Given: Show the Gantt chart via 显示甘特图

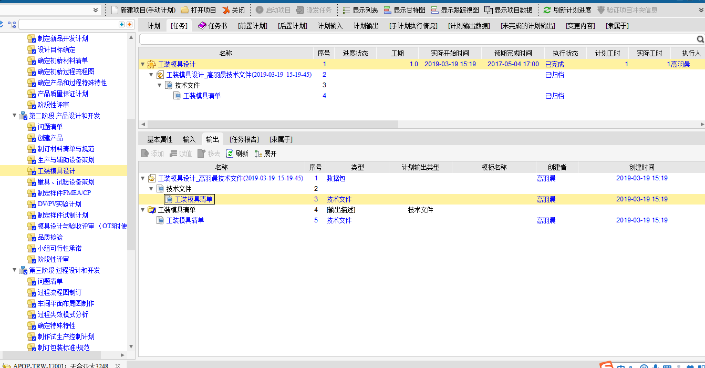Looking at the screenshot, I should click(x=404, y=10).
